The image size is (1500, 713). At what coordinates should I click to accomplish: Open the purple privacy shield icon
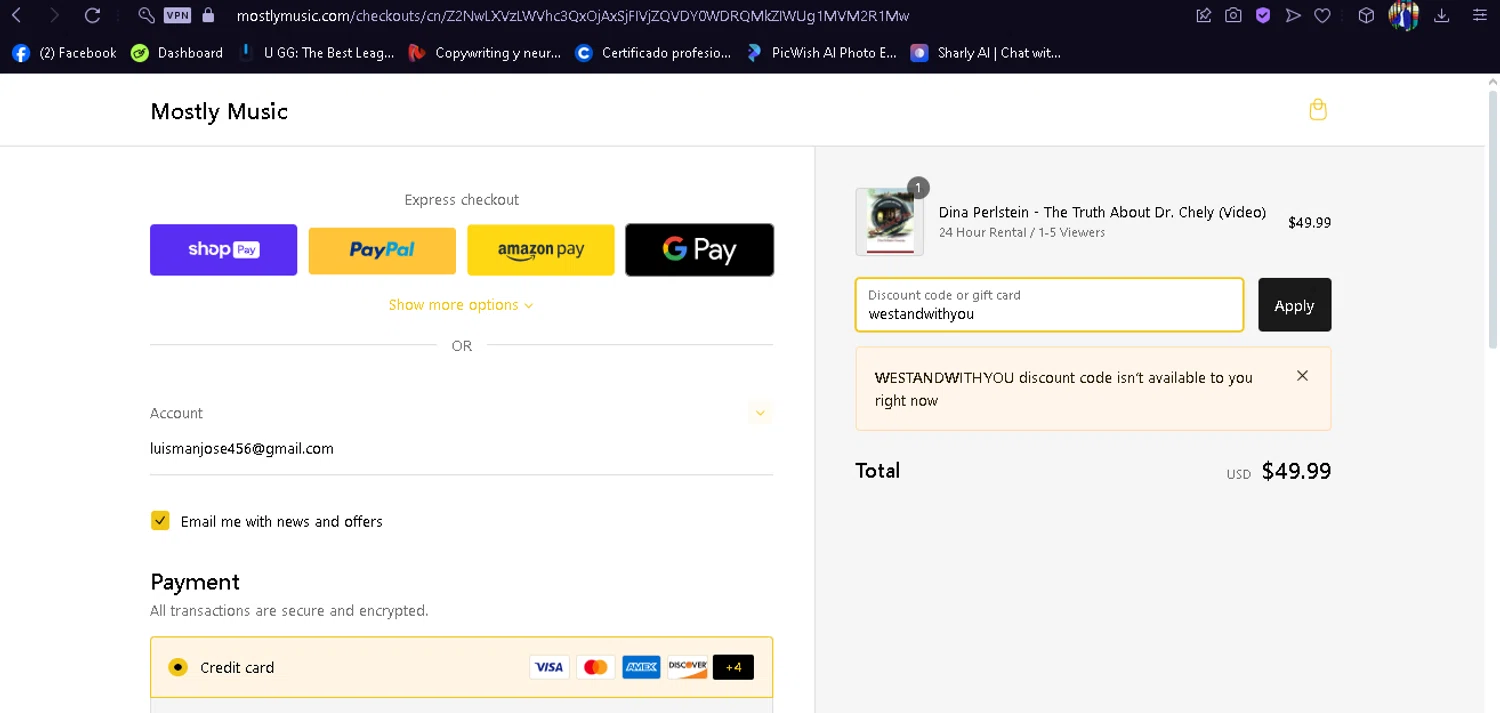click(x=1263, y=15)
